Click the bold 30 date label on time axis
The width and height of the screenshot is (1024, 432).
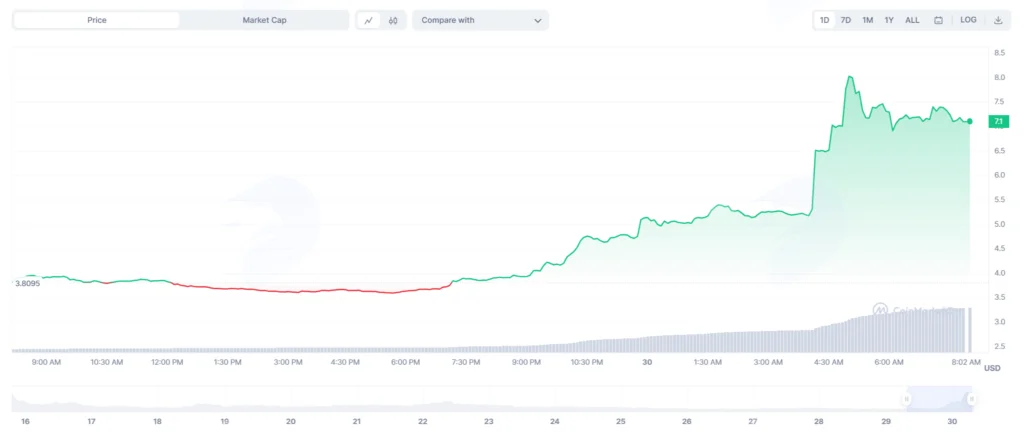pyautogui.click(x=647, y=362)
